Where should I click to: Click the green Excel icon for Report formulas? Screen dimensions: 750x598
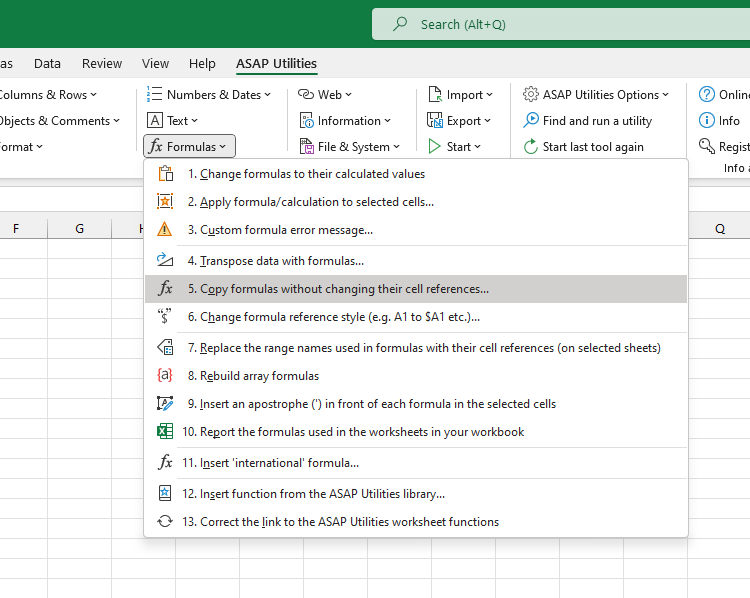(x=165, y=431)
